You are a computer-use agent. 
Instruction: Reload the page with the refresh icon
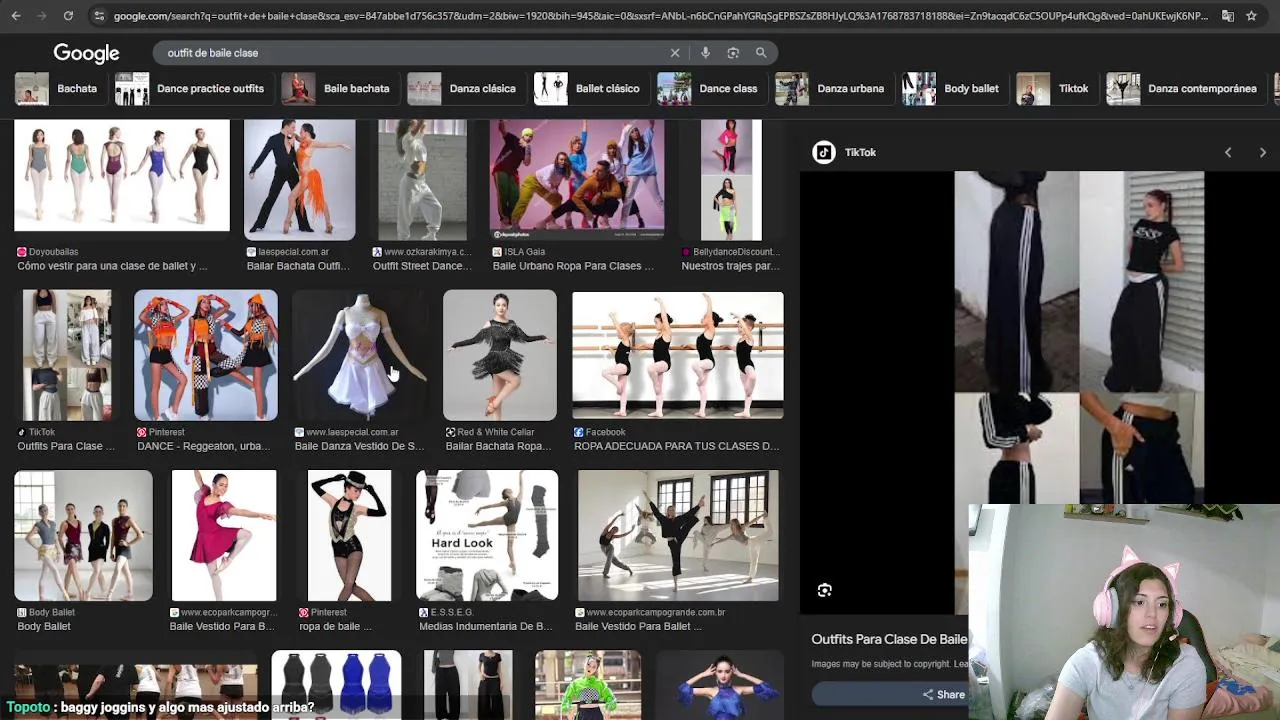(68, 16)
